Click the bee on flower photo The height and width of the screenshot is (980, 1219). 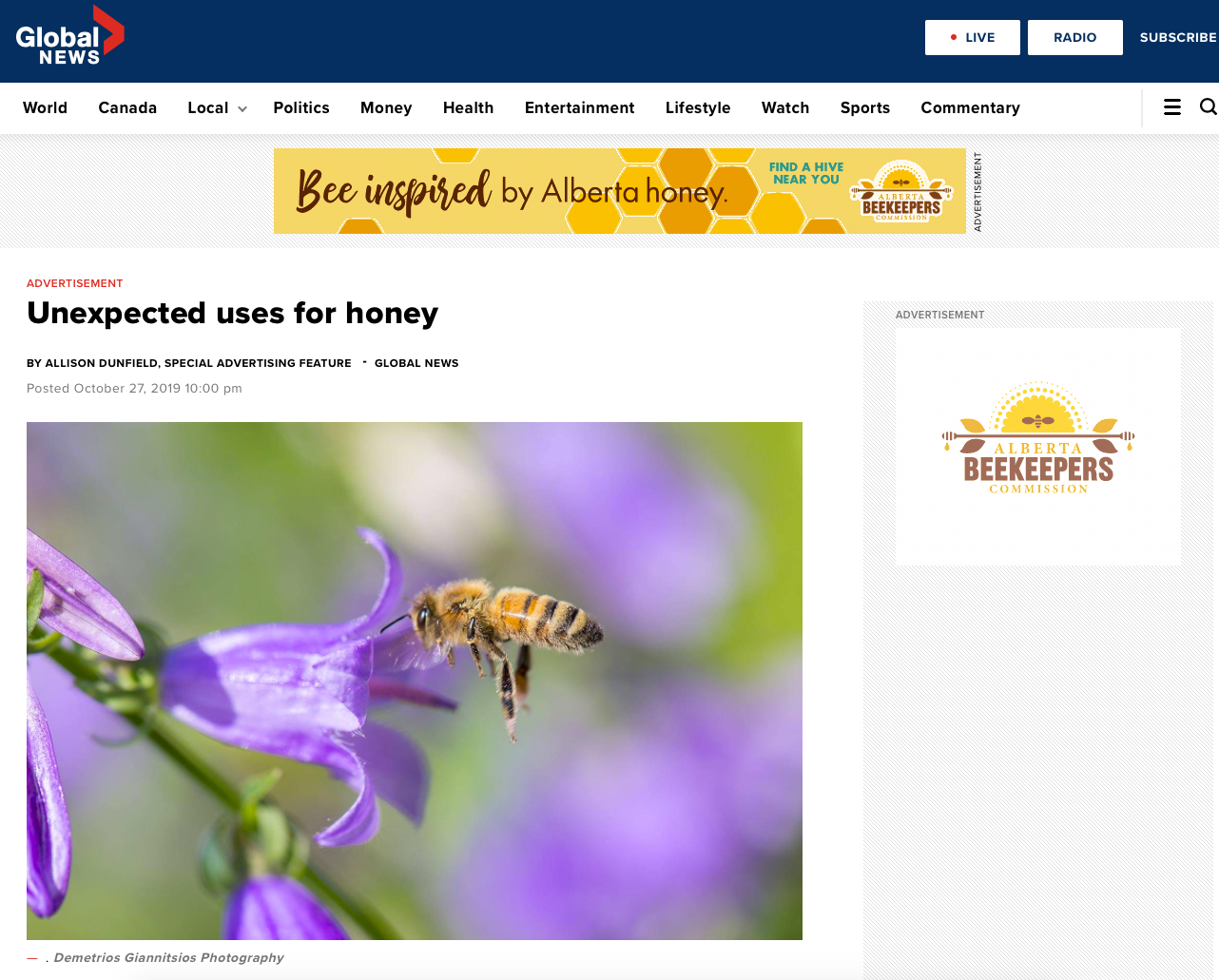[x=415, y=681]
